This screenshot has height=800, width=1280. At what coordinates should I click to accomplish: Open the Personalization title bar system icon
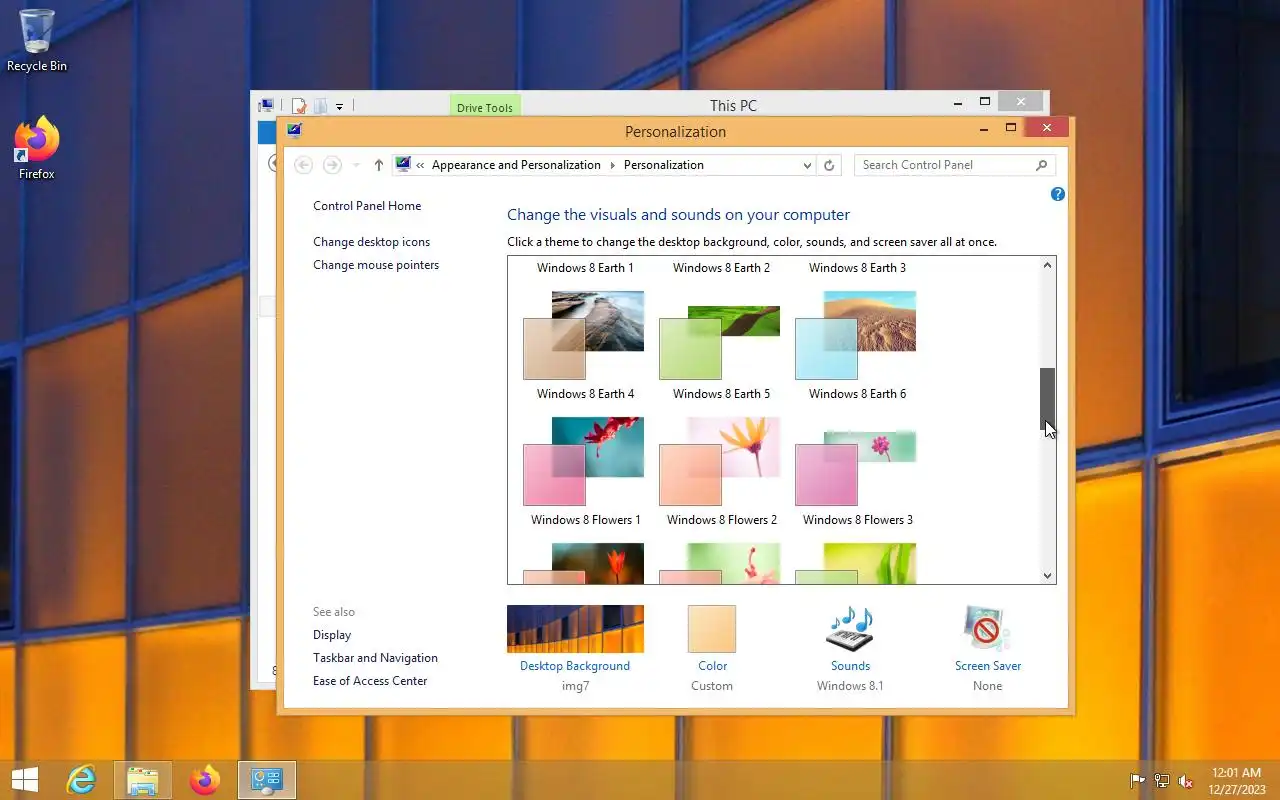(295, 130)
